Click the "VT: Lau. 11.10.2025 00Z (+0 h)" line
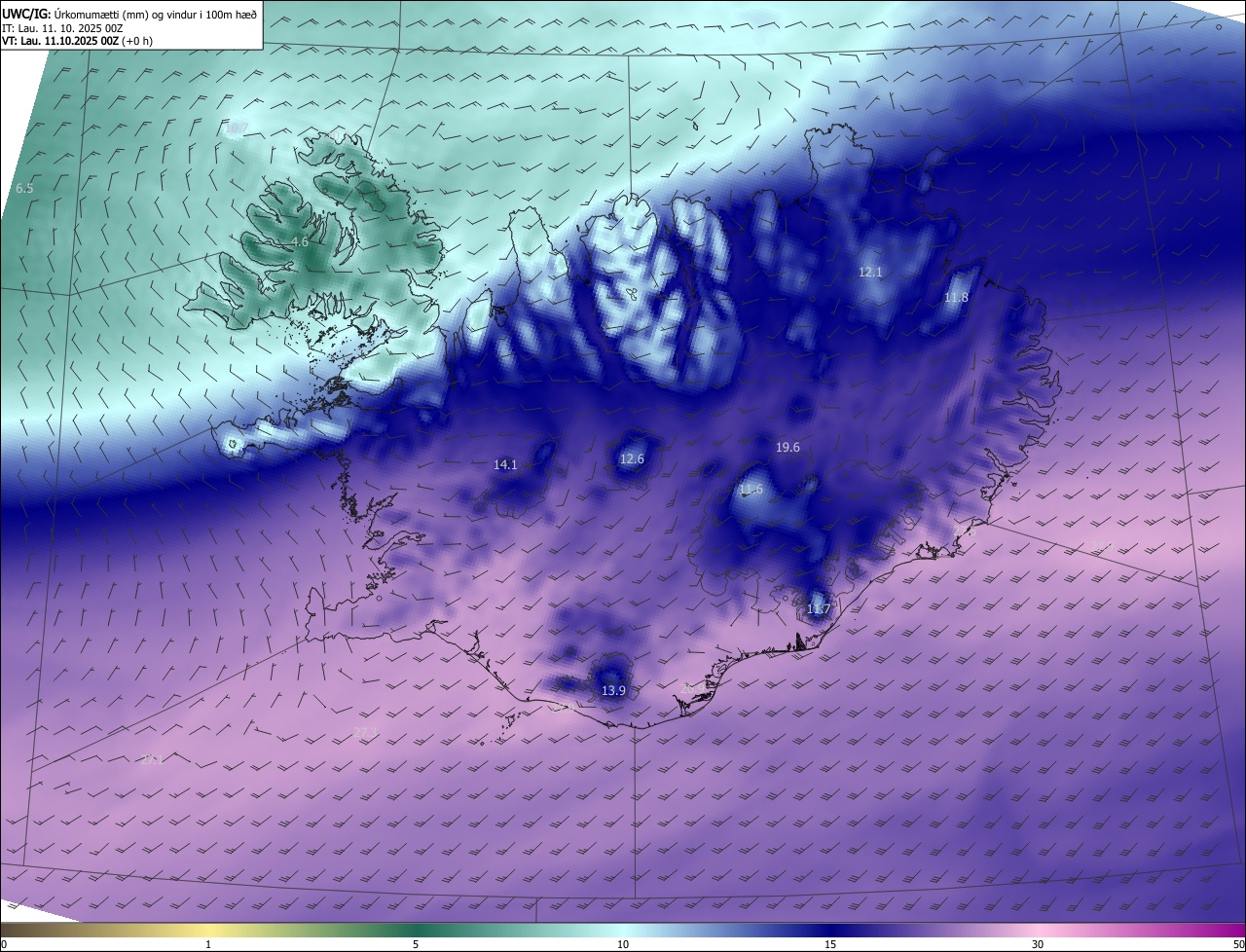This screenshot has height=952, width=1246. coord(77,41)
